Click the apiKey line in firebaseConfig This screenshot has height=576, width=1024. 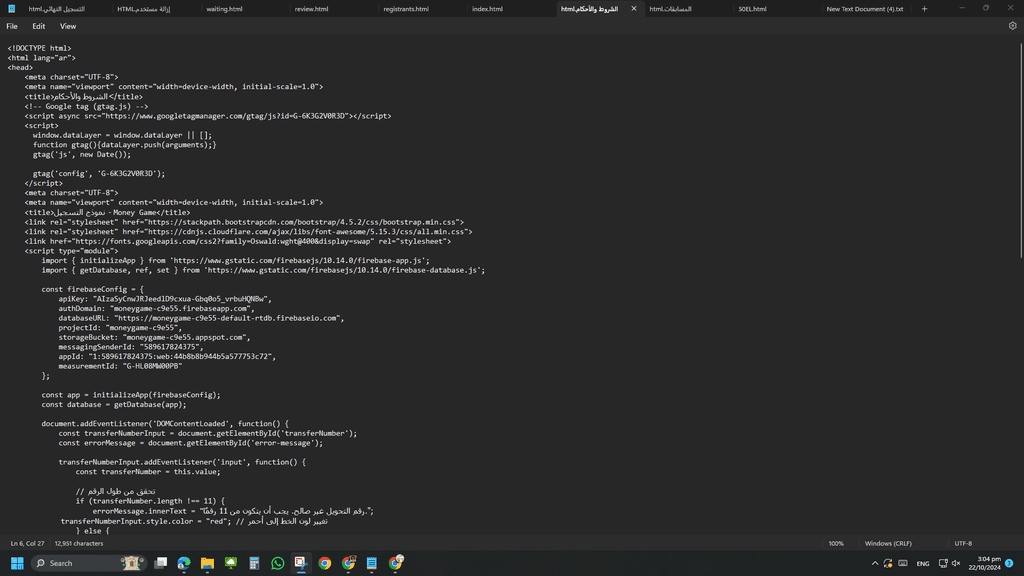pyautogui.click(x=165, y=298)
